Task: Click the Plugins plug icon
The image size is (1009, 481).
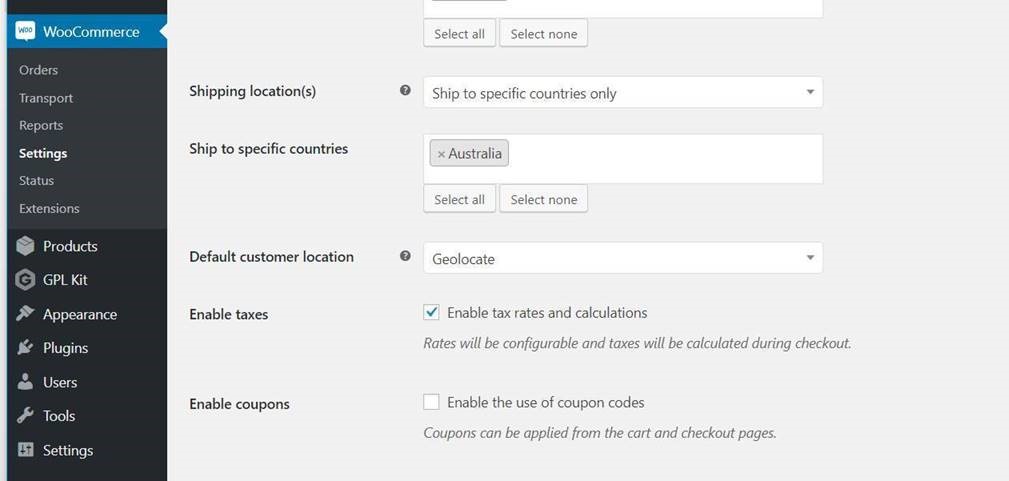Action: [25, 348]
